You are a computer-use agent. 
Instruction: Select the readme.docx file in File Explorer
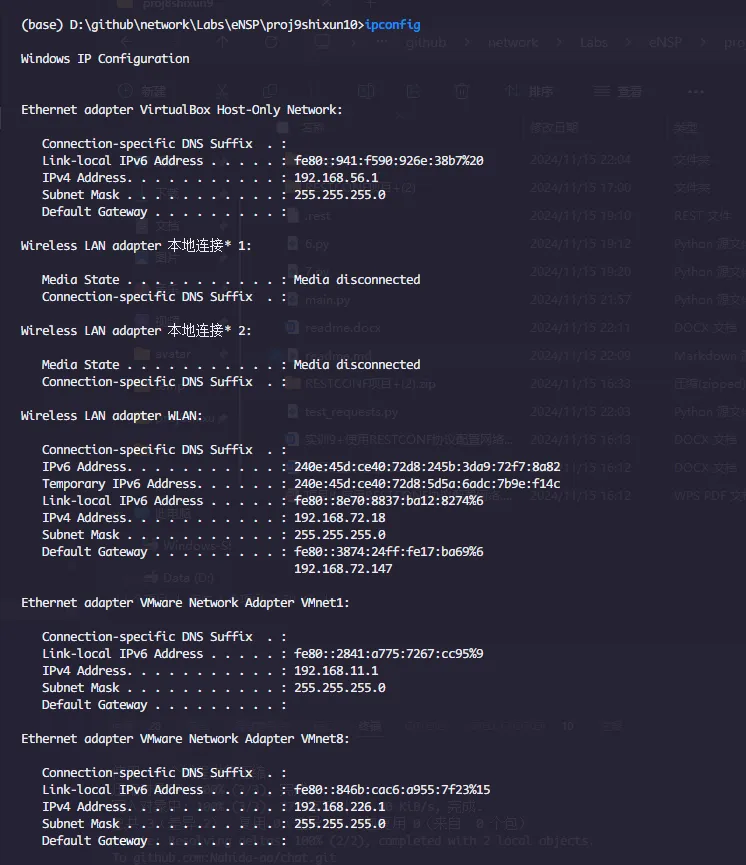[342, 328]
